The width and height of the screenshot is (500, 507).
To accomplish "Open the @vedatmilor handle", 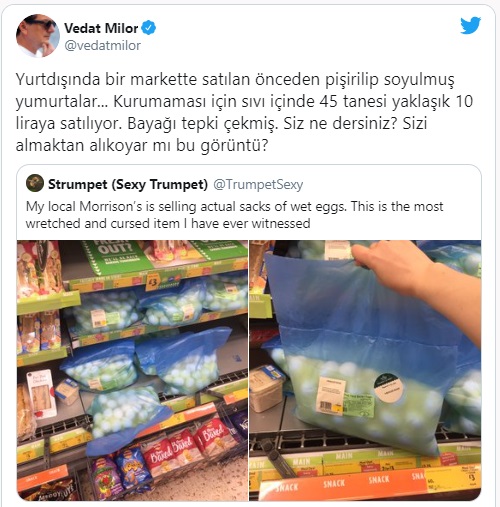I will (x=102, y=45).
